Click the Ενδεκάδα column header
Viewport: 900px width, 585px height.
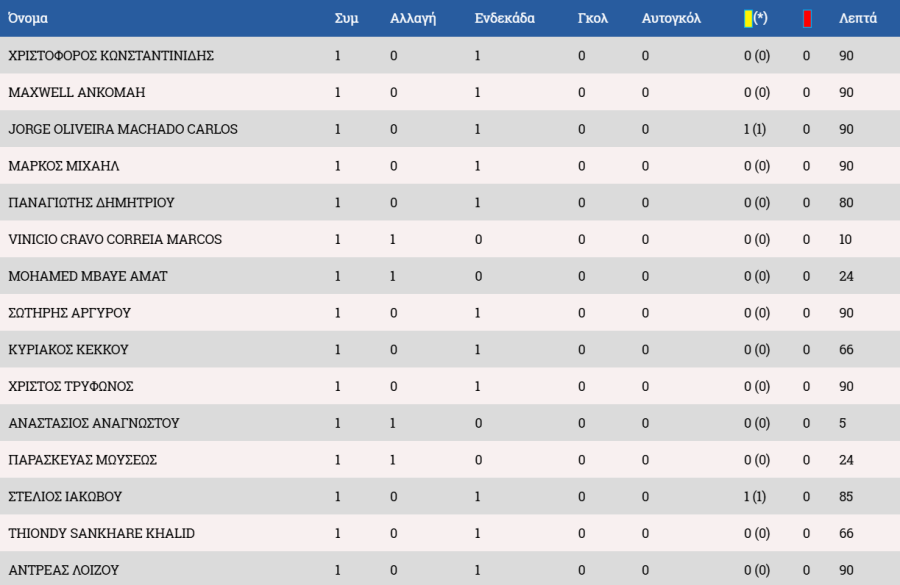click(504, 18)
